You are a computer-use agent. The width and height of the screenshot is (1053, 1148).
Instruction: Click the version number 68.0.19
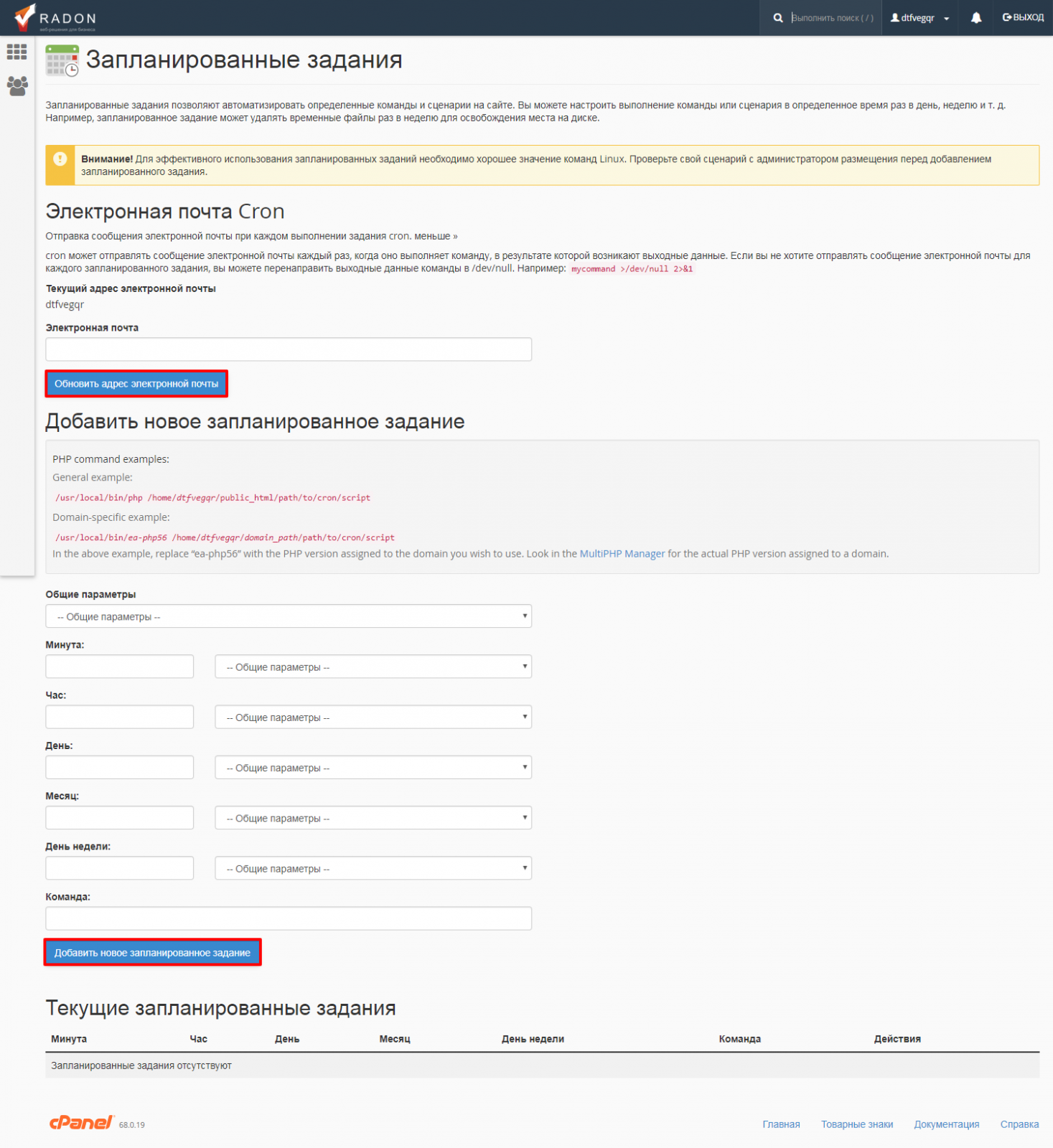pyautogui.click(x=132, y=1125)
